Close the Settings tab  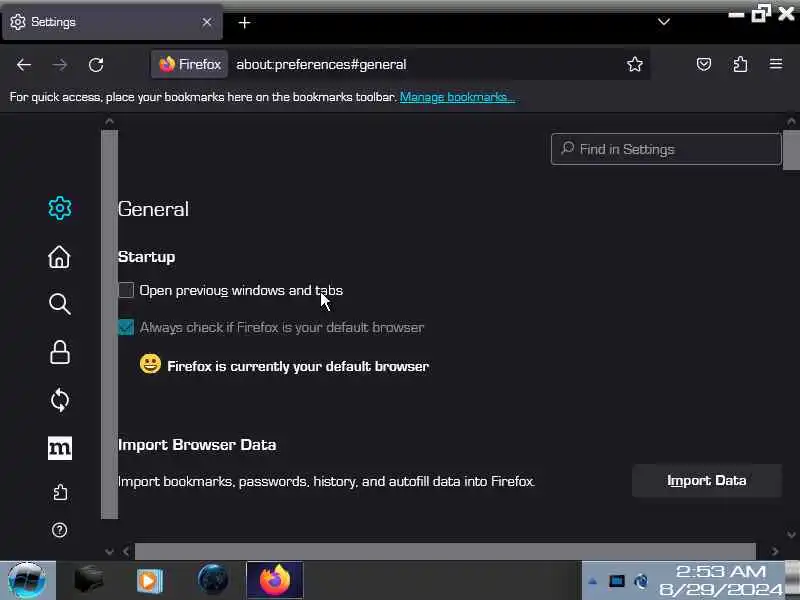tap(207, 22)
